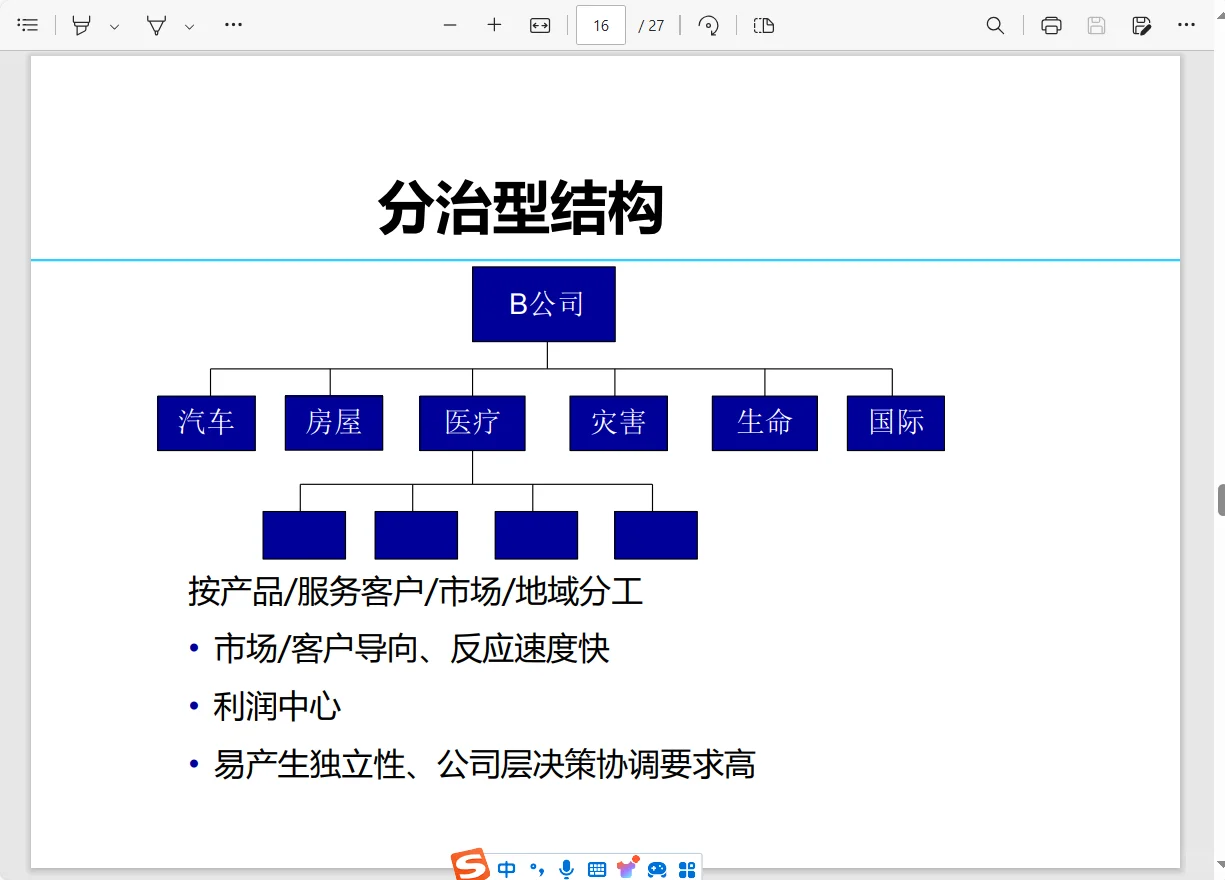Viewport: 1225px width, 880px height.
Task: Open the settings and more menu
Action: tap(1186, 25)
